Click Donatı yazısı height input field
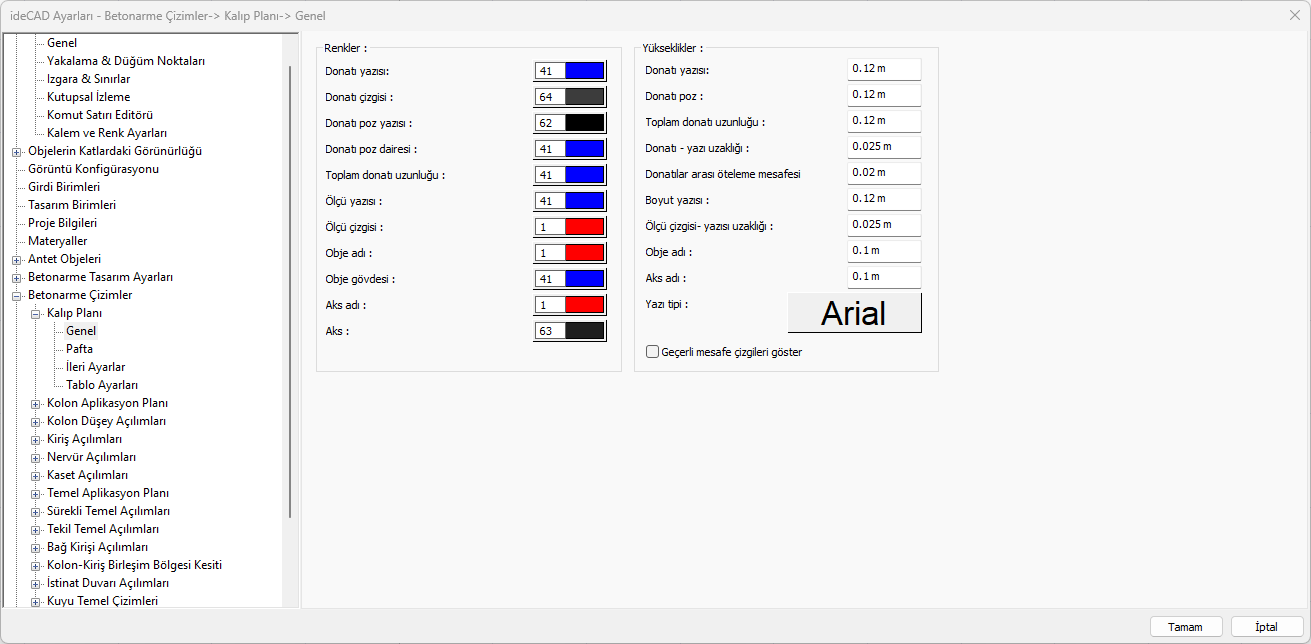Image resolution: width=1311 pixels, height=644 pixels. click(884, 69)
